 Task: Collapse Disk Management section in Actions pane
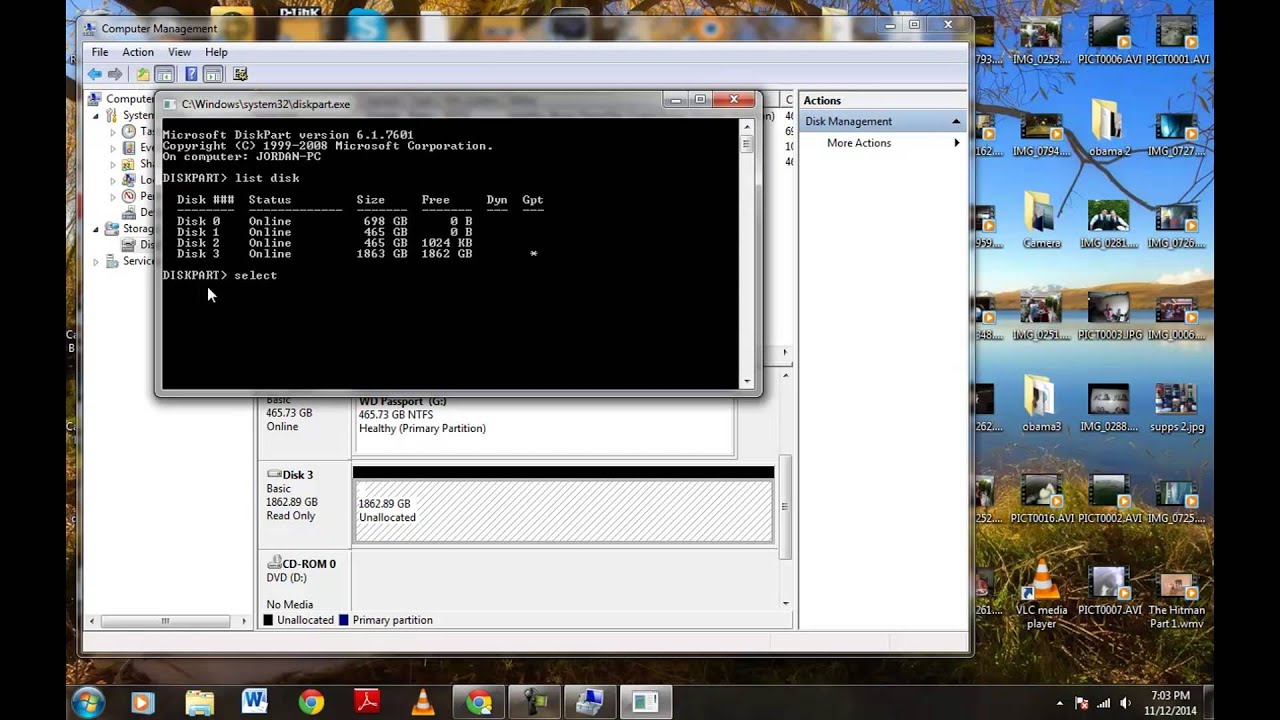[x=955, y=121]
